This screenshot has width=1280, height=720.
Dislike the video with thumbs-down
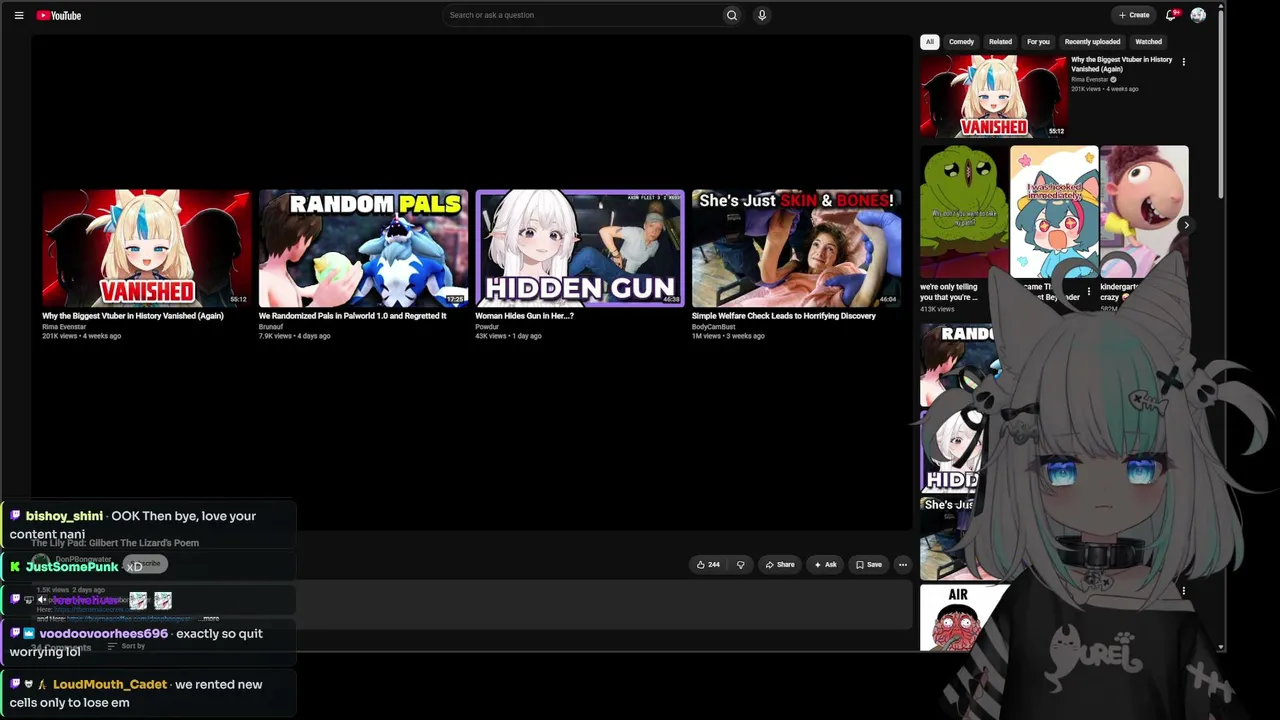[x=741, y=565]
